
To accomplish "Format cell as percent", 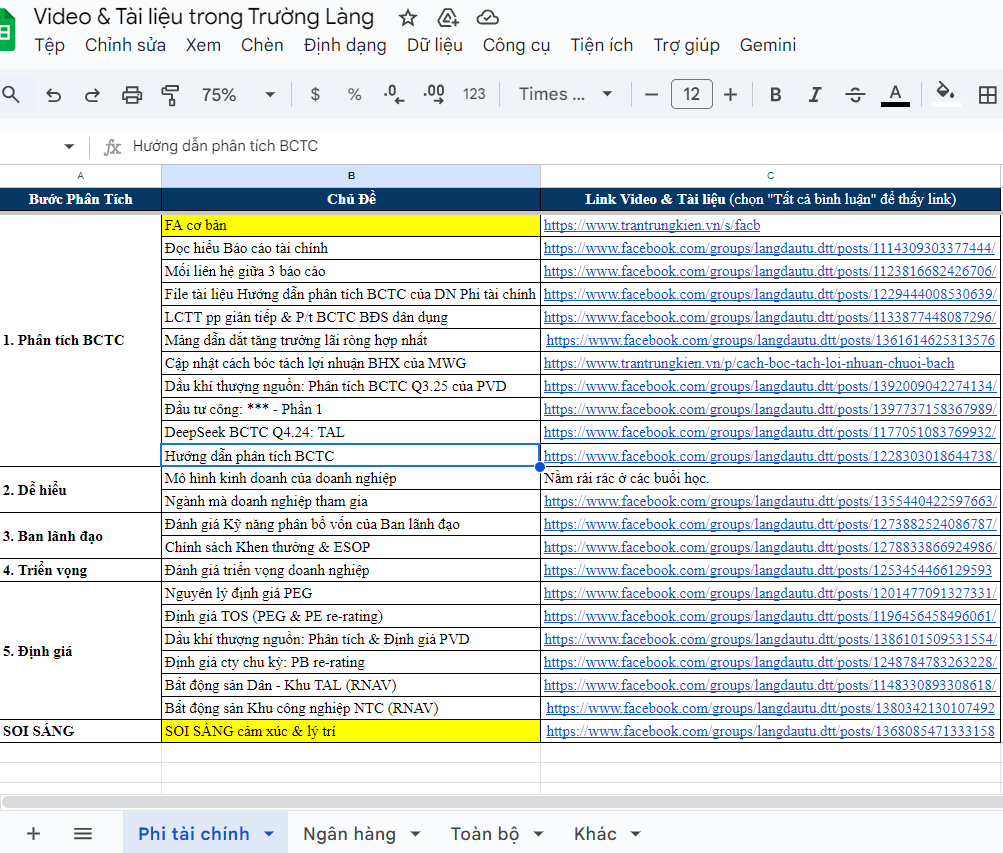I will [x=354, y=95].
